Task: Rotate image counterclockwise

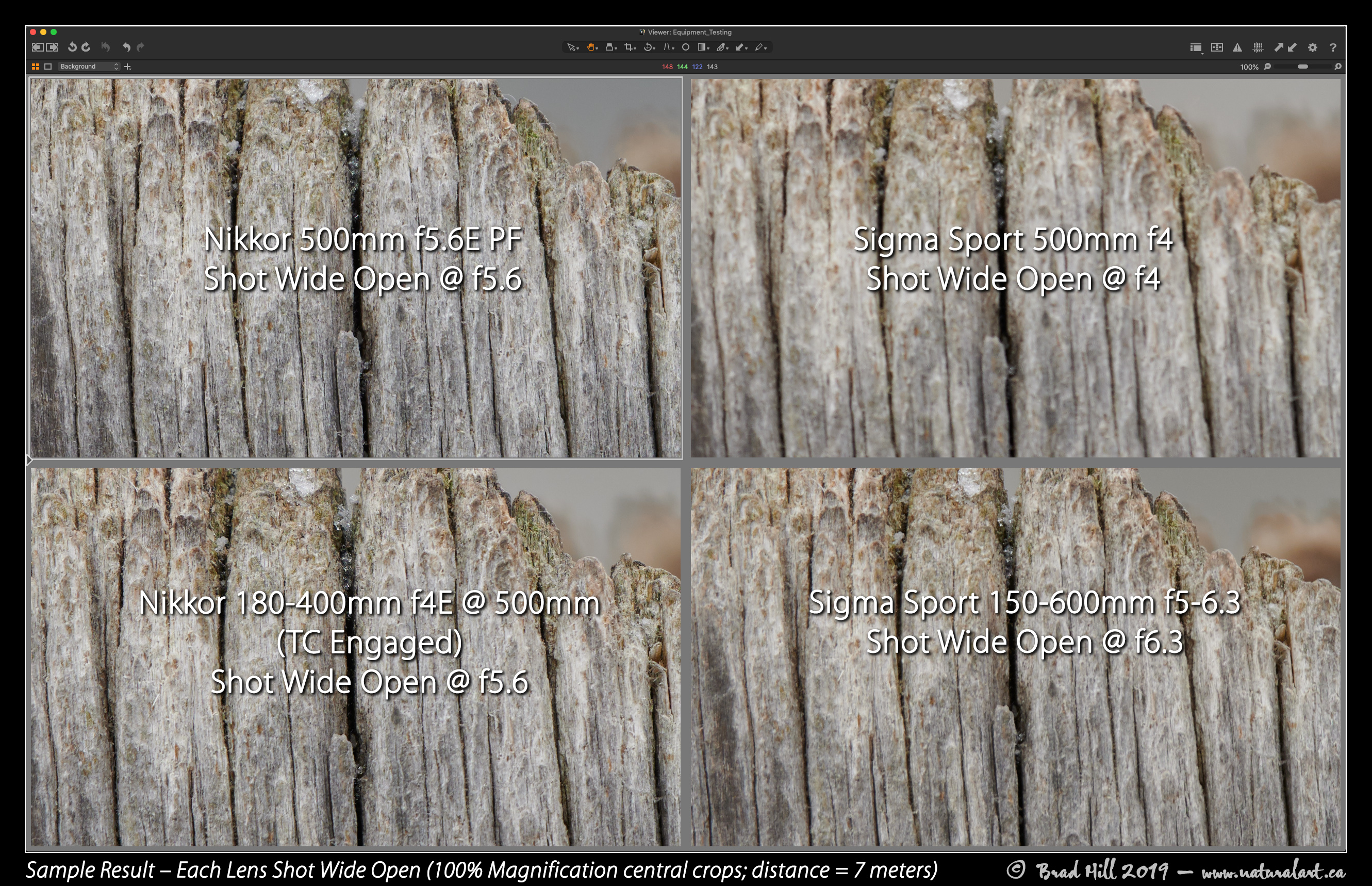Action: tap(73, 47)
